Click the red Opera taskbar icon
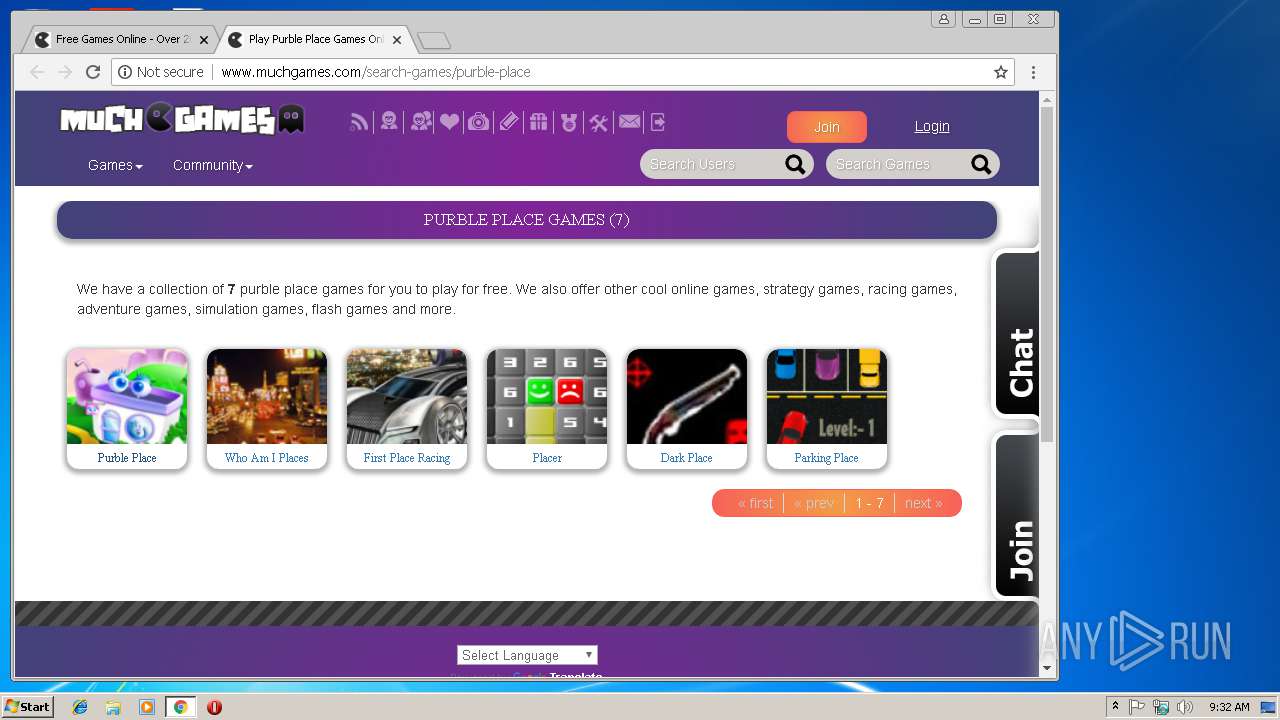Image resolution: width=1280 pixels, height=720 pixels. pos(214,707)
